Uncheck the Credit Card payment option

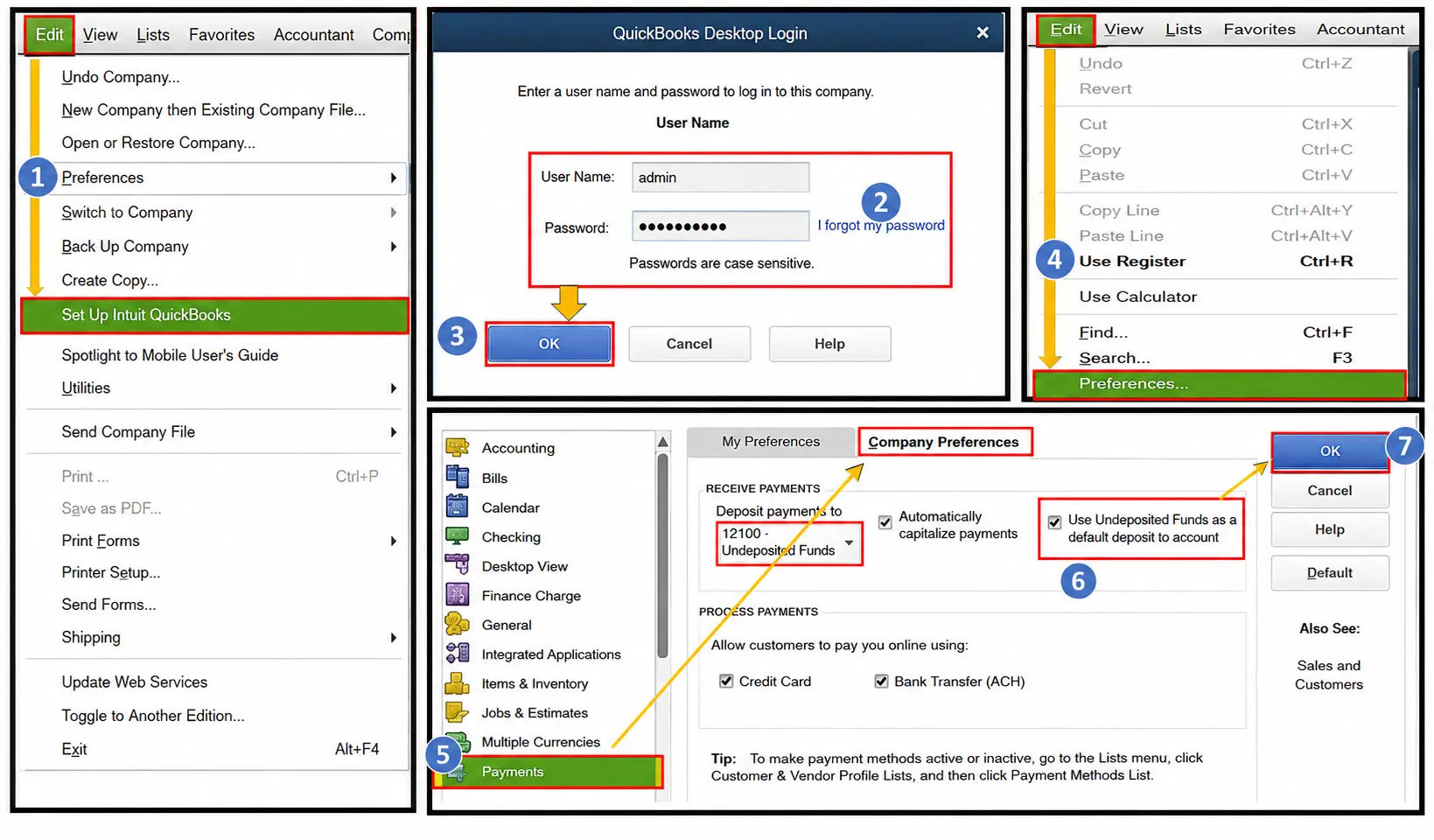(x=726, y=681)
